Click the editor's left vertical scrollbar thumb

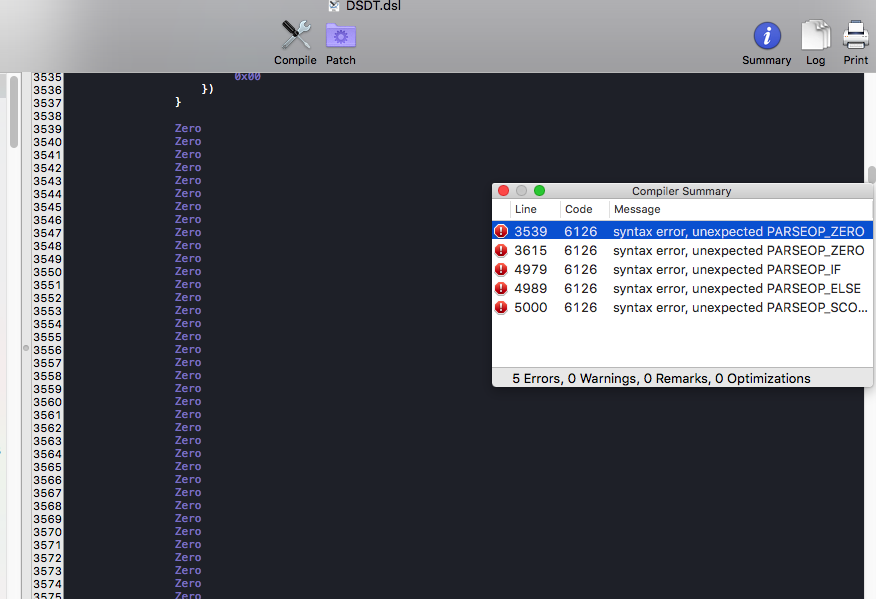[14, 112]
